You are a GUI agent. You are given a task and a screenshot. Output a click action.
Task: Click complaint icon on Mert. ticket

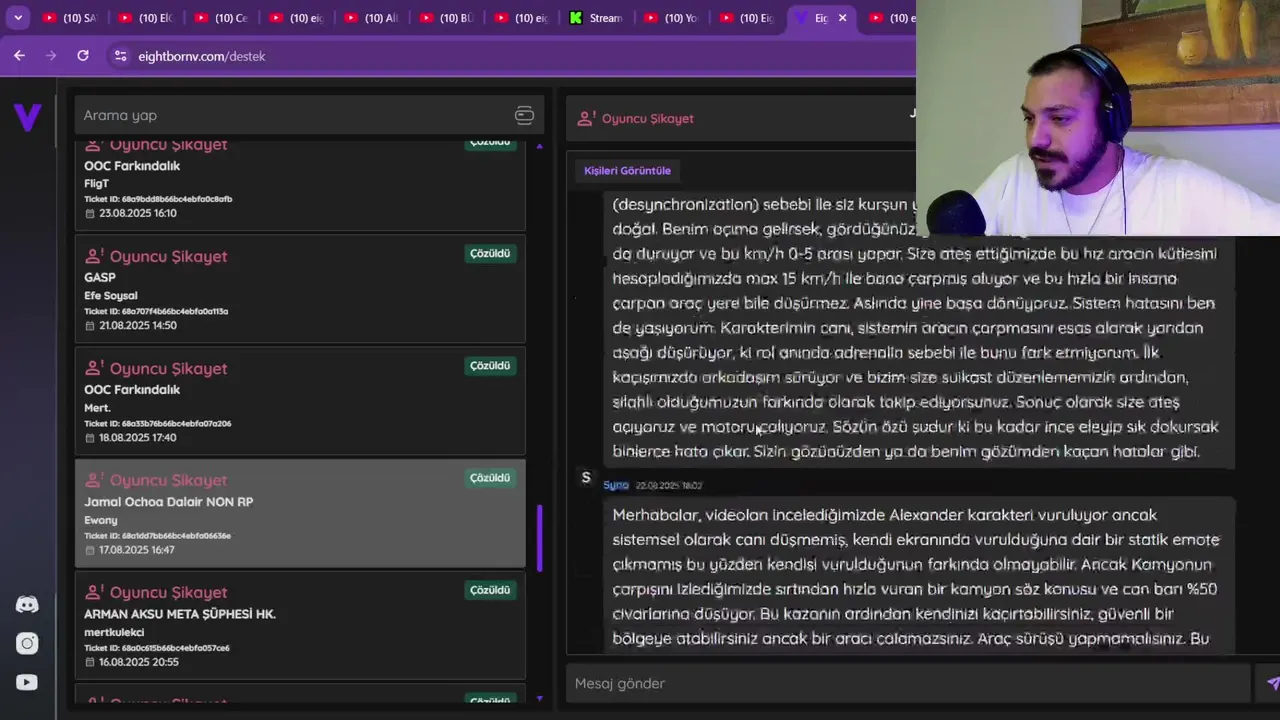click(94, 368)
